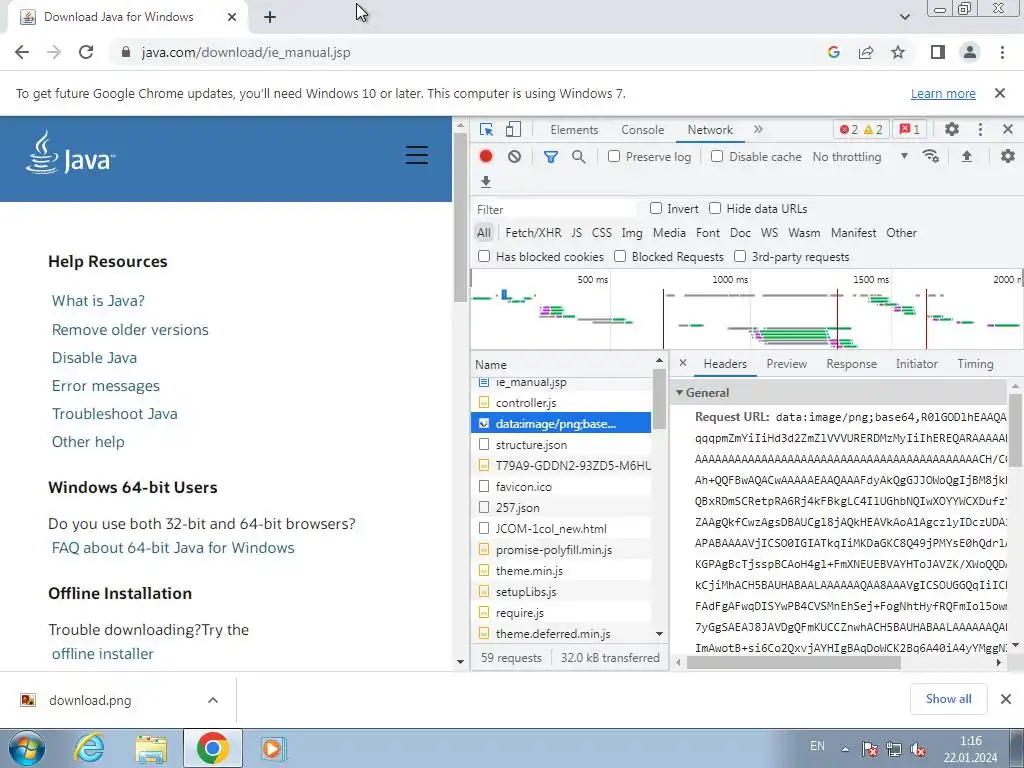The image size is (1024, 768).
Task: Open DevTools three-dot customize menu
Action: click(x=980, y=129)
